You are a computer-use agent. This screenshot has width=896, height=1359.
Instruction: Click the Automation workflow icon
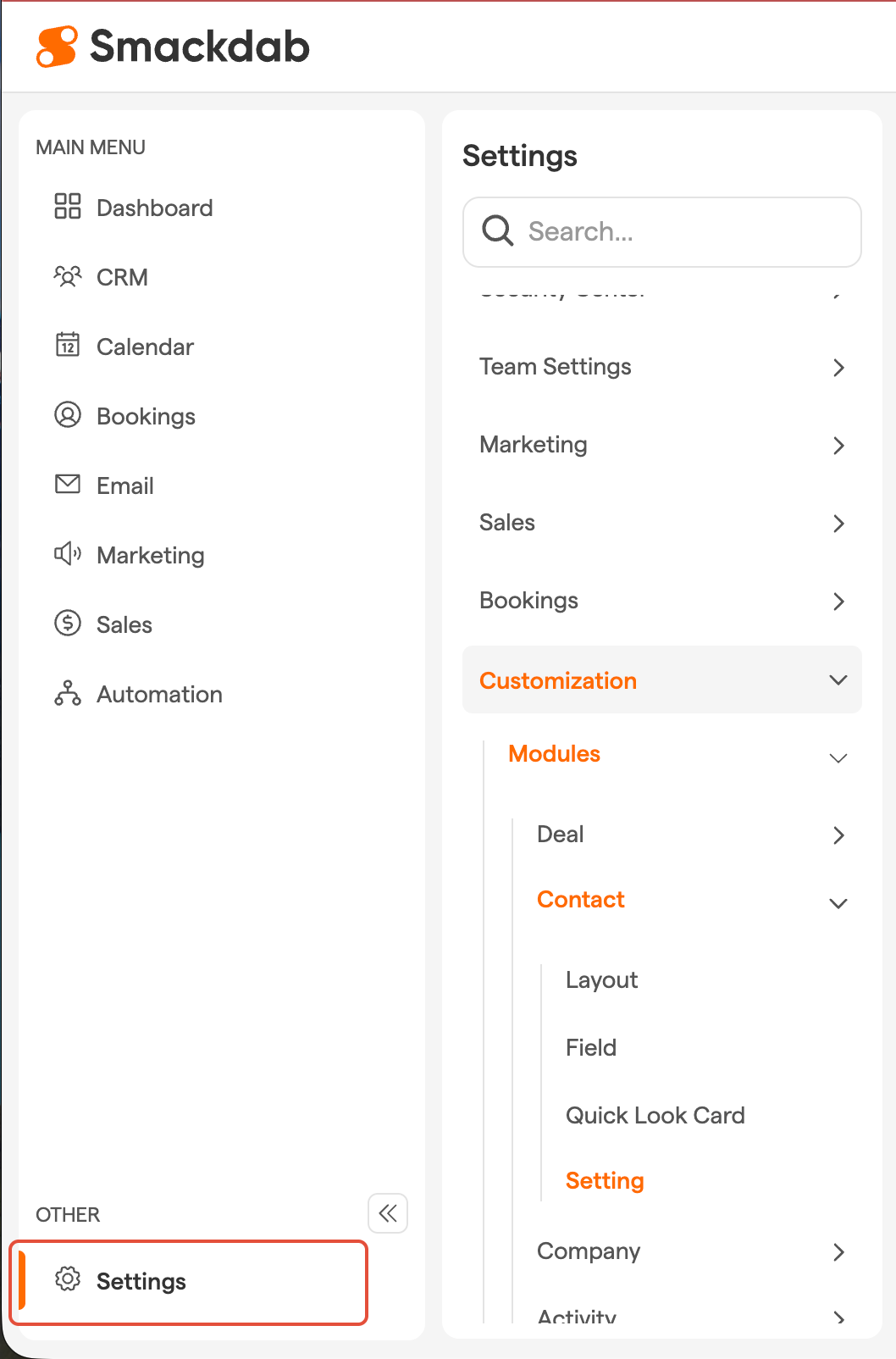coord(68,693)
